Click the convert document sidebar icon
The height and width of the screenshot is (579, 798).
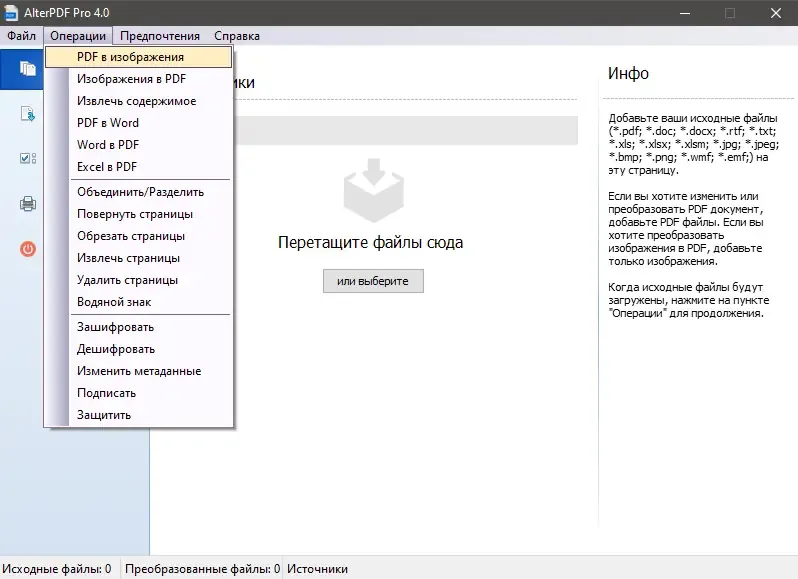pyautogui.click(x=28, y=113)
